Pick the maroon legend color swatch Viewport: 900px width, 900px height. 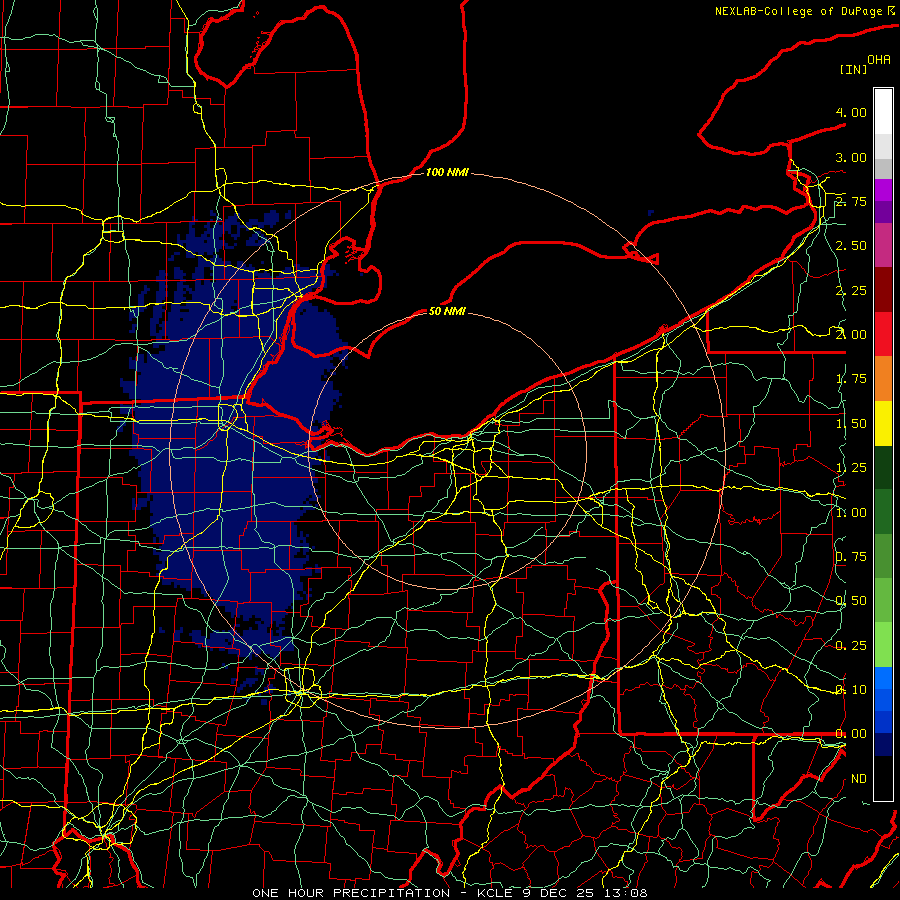click(883, 290)
